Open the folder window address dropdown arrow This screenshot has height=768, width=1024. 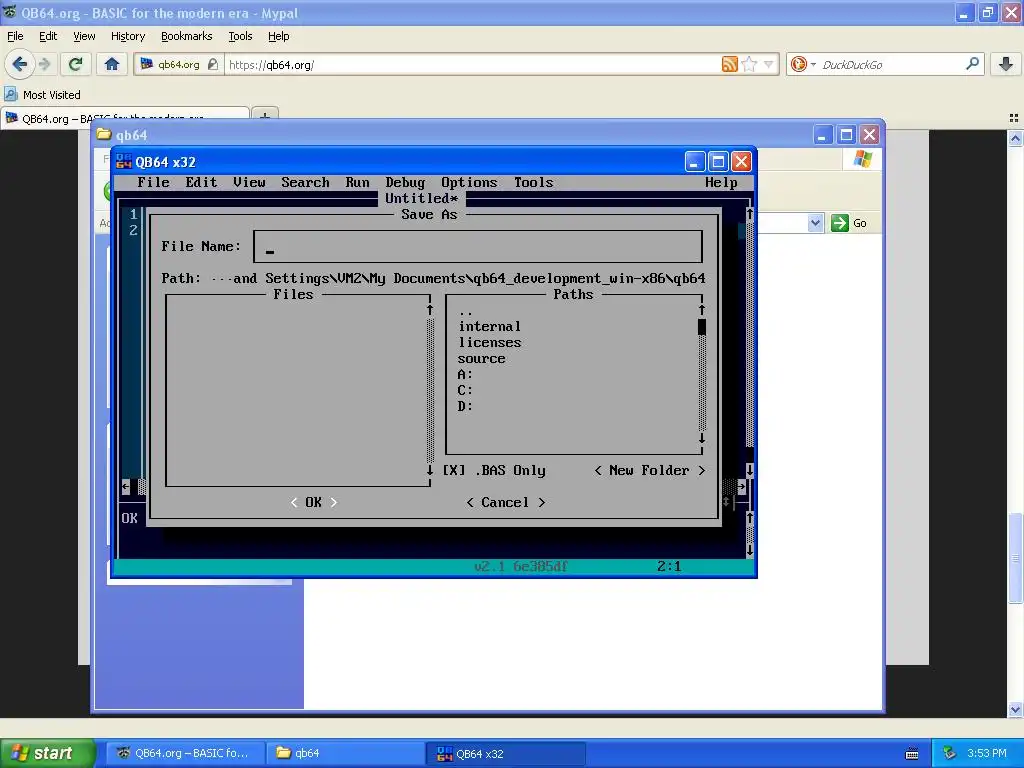pyautogui.click(x=815, y=223)
